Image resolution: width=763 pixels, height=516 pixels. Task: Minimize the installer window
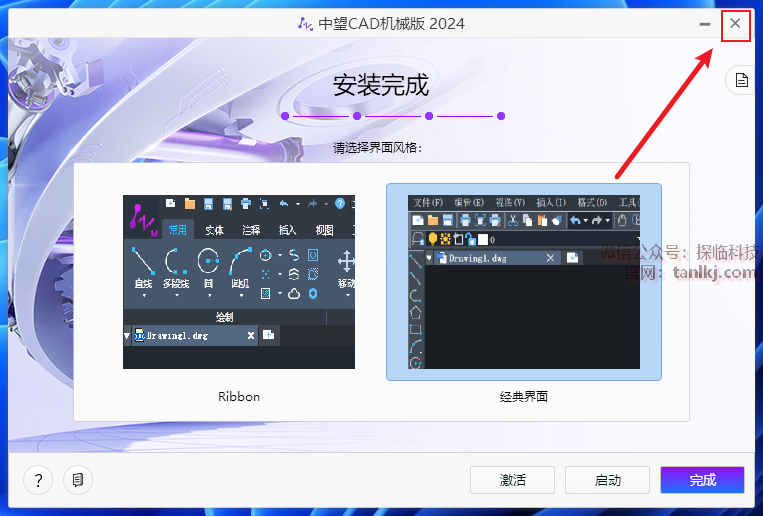pos(705,23)
